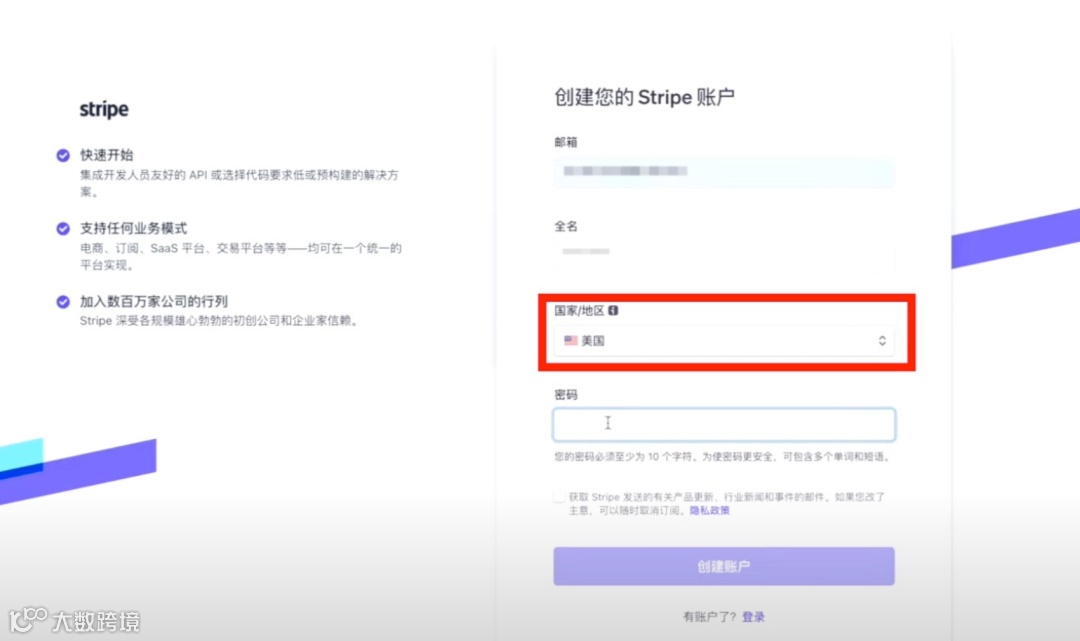
Task: Focus the 全名 full name input field
Action: [x=724, y=253]
